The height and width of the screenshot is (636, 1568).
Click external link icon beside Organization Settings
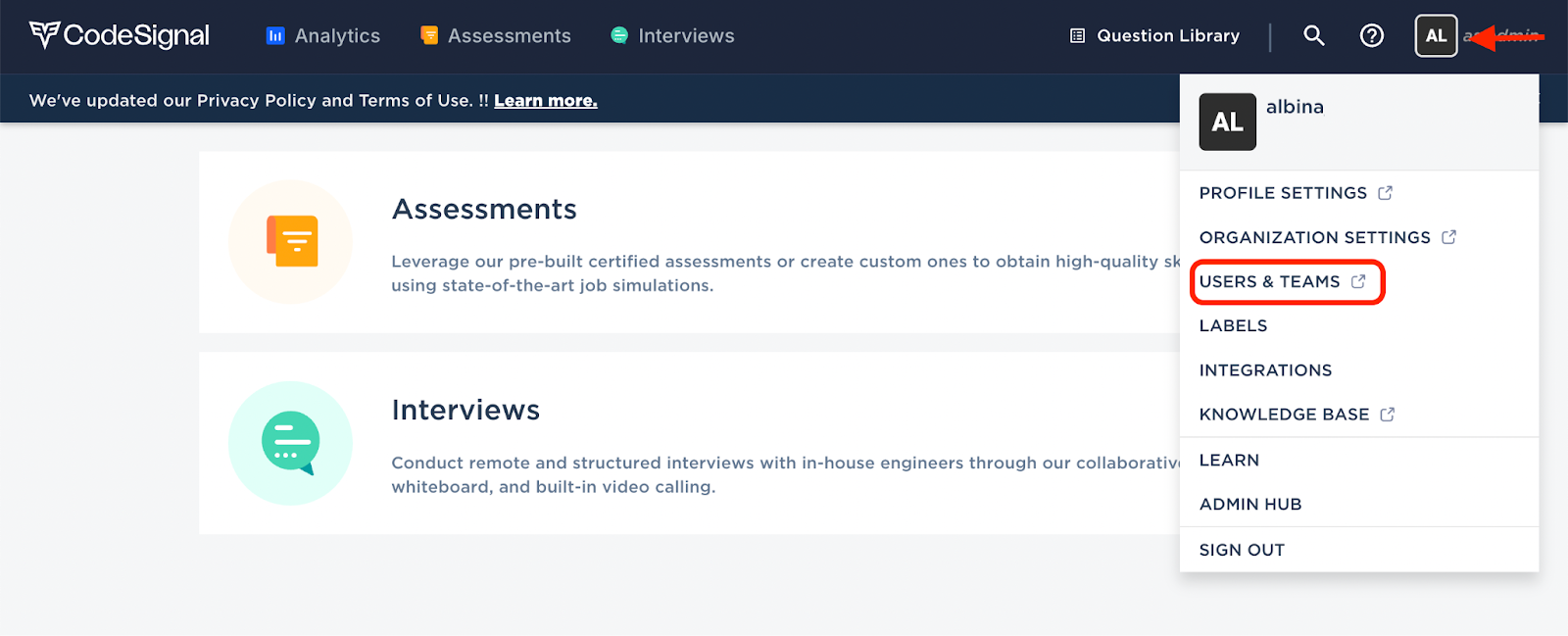click(x=1448, y=237)
